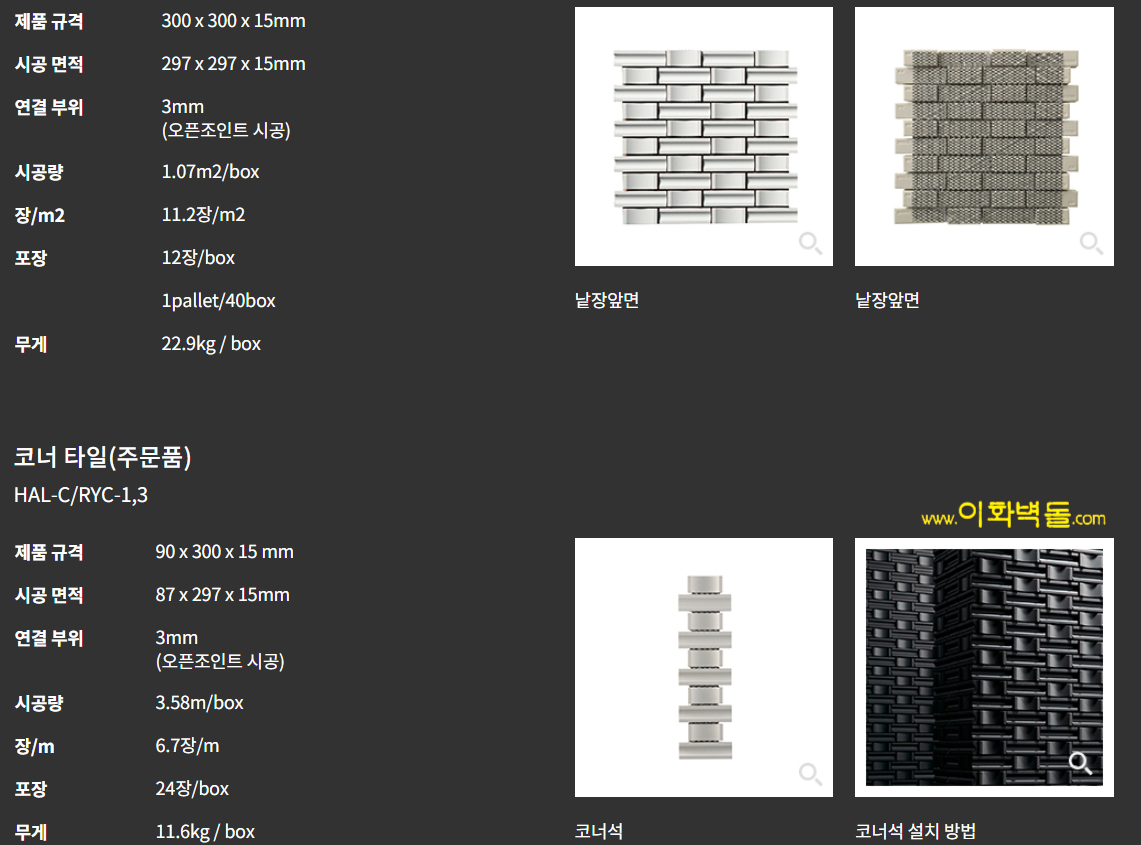View the black tiled wall corner photo

(984, 667)
